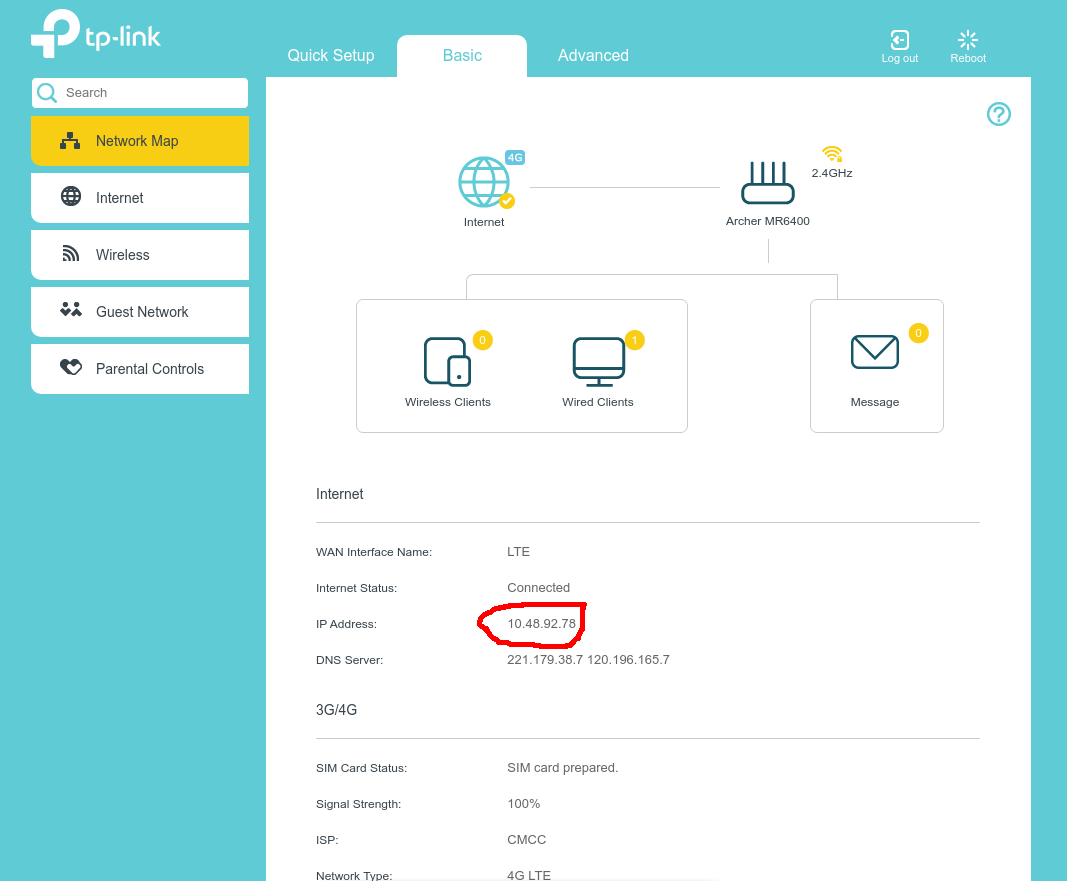Click the 4G badge on Internet globe
The image size is (1067, 881).
click(514, 157)
